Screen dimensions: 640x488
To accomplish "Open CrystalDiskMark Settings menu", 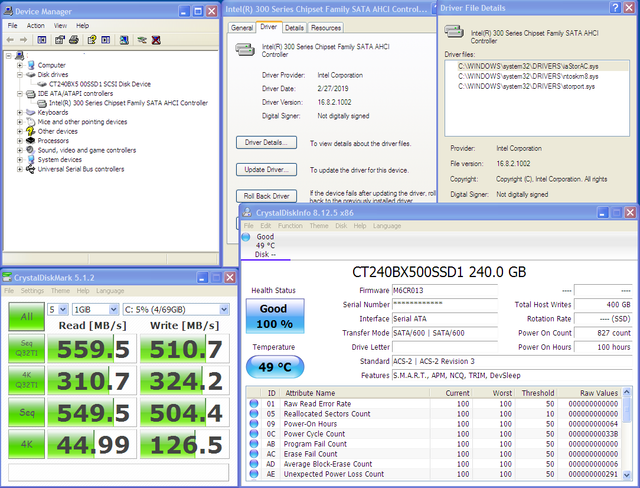I will tap(32, 291).
